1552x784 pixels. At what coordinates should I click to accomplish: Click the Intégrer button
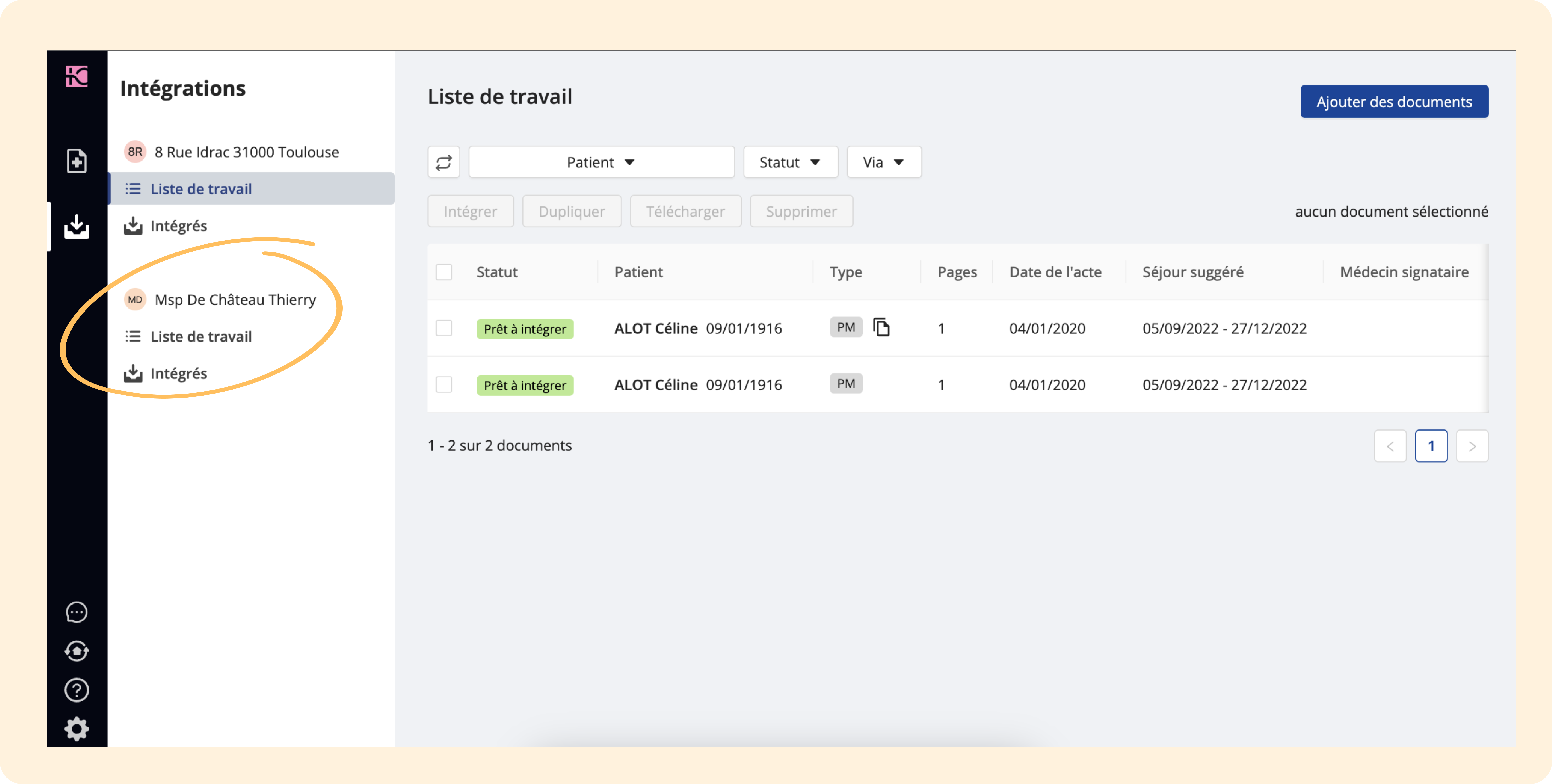[x=471, y=212]
